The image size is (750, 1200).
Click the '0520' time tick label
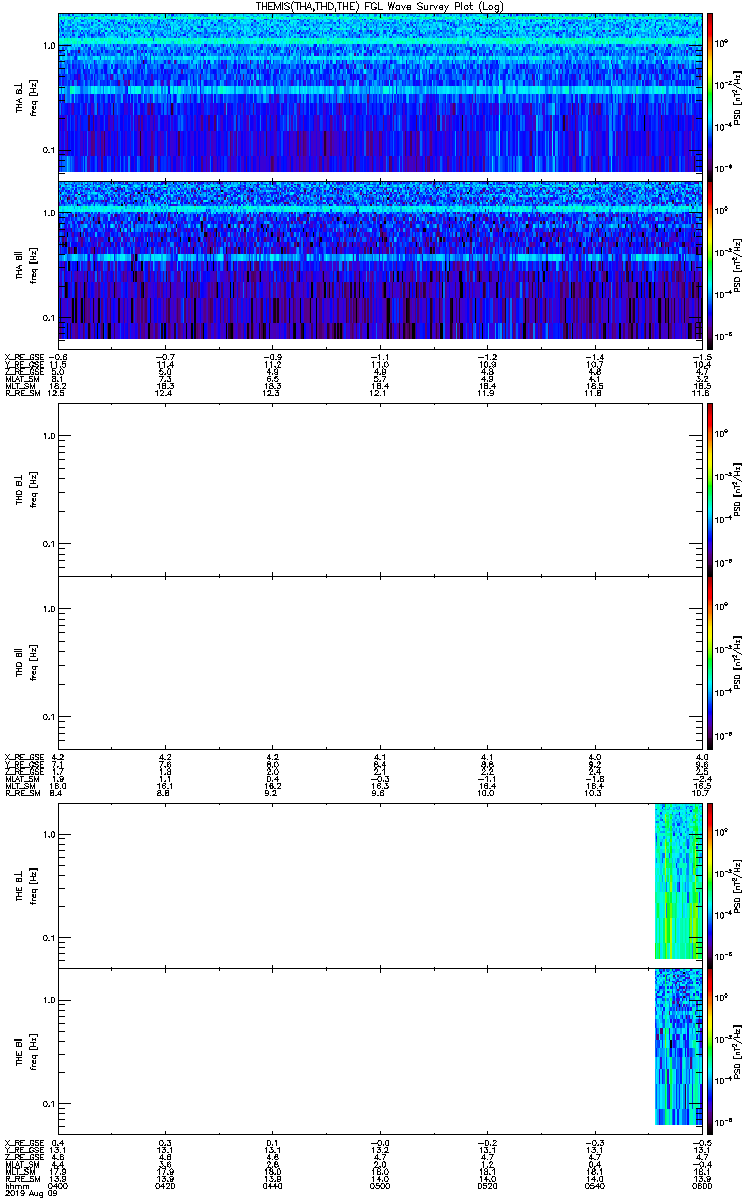coord(486,1185)
